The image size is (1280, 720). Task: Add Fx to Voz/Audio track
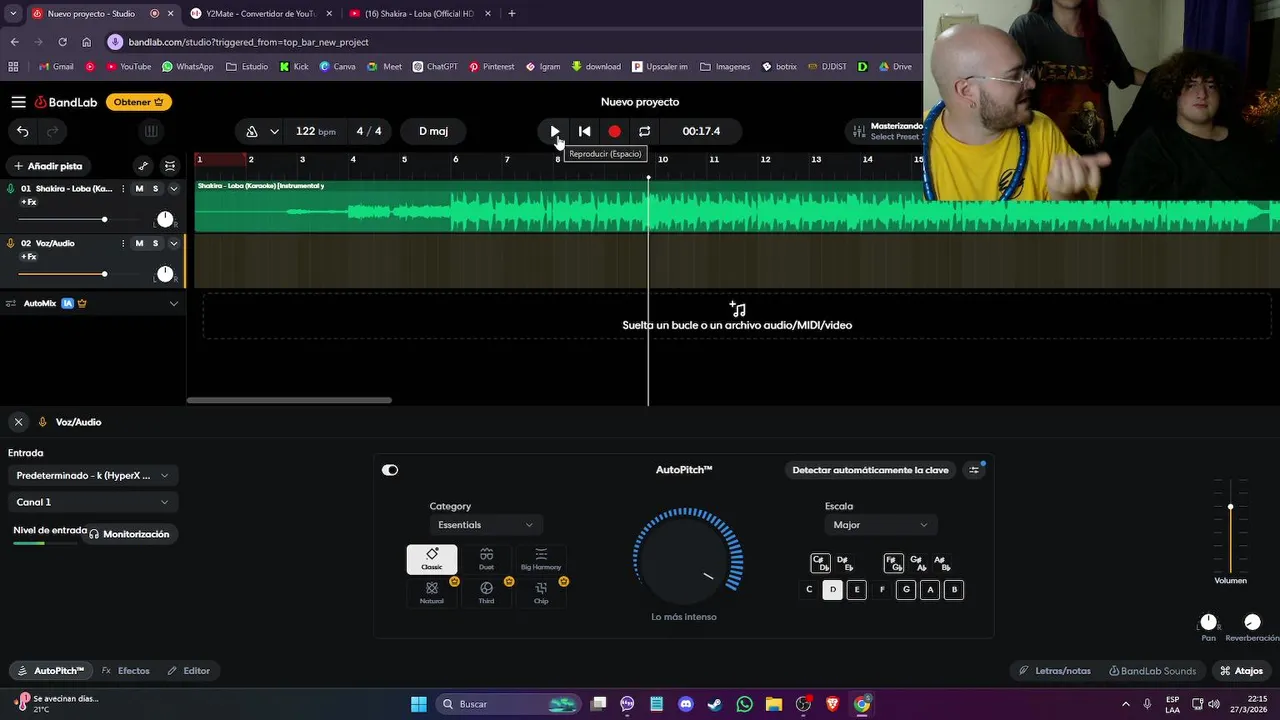[28, 257]
